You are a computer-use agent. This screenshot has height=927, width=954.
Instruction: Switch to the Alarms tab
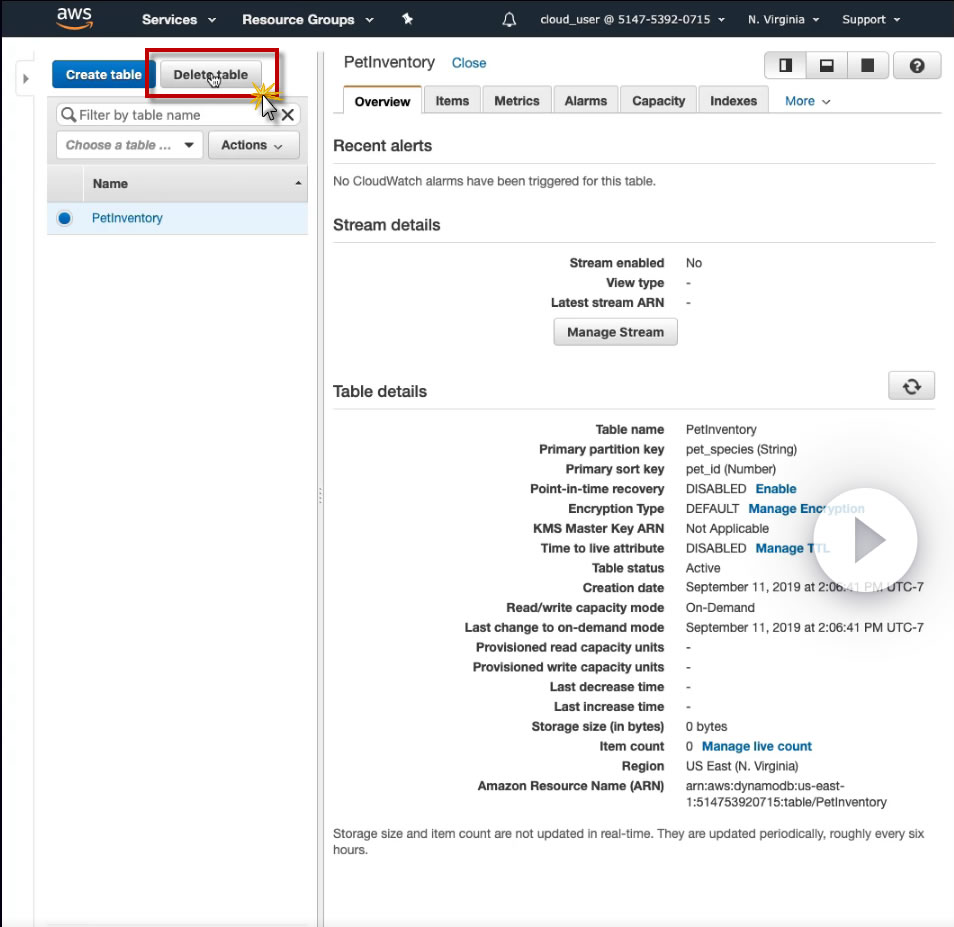coord(585,100)
